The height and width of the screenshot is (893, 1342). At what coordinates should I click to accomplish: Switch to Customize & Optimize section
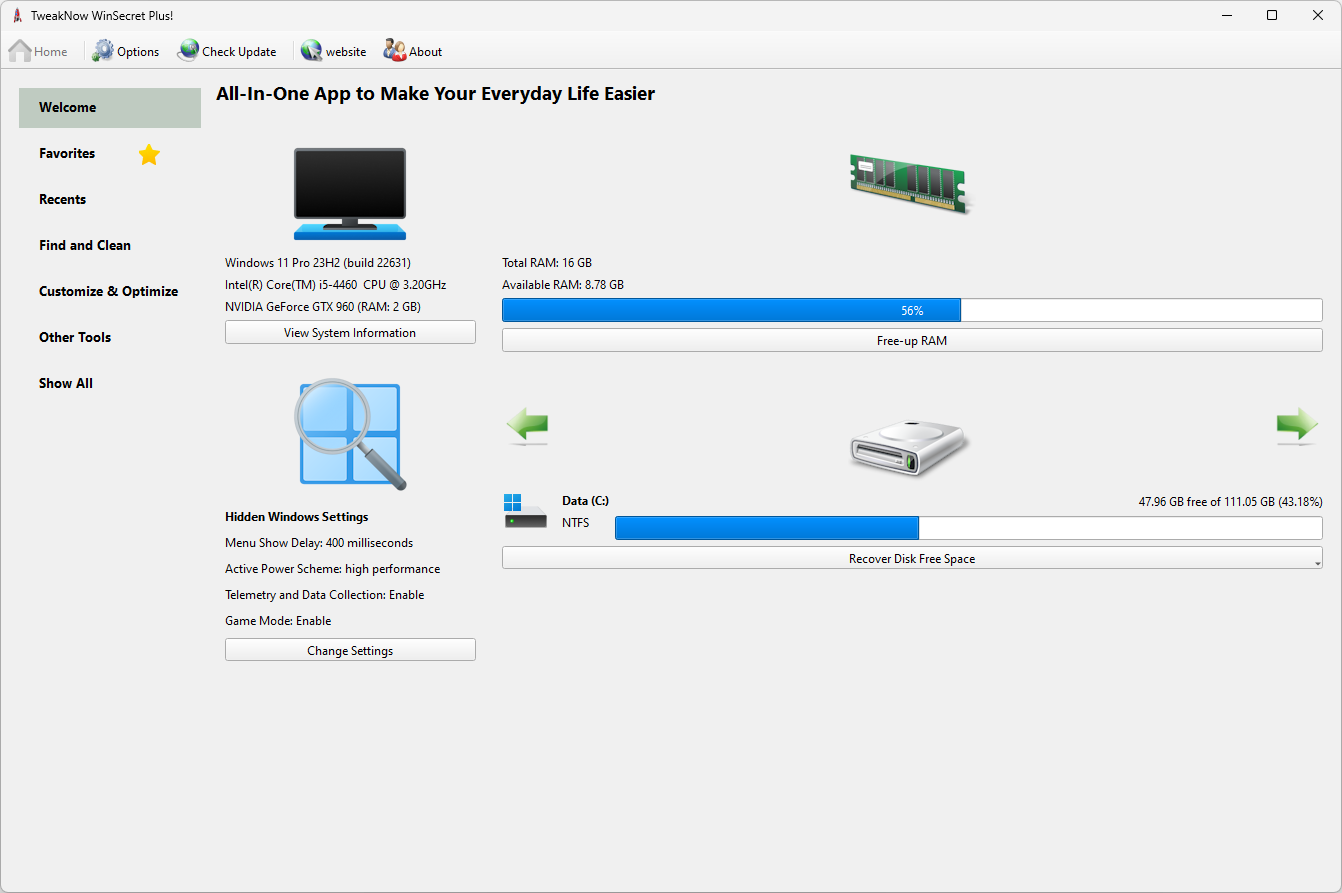click(x=110, y=292)
